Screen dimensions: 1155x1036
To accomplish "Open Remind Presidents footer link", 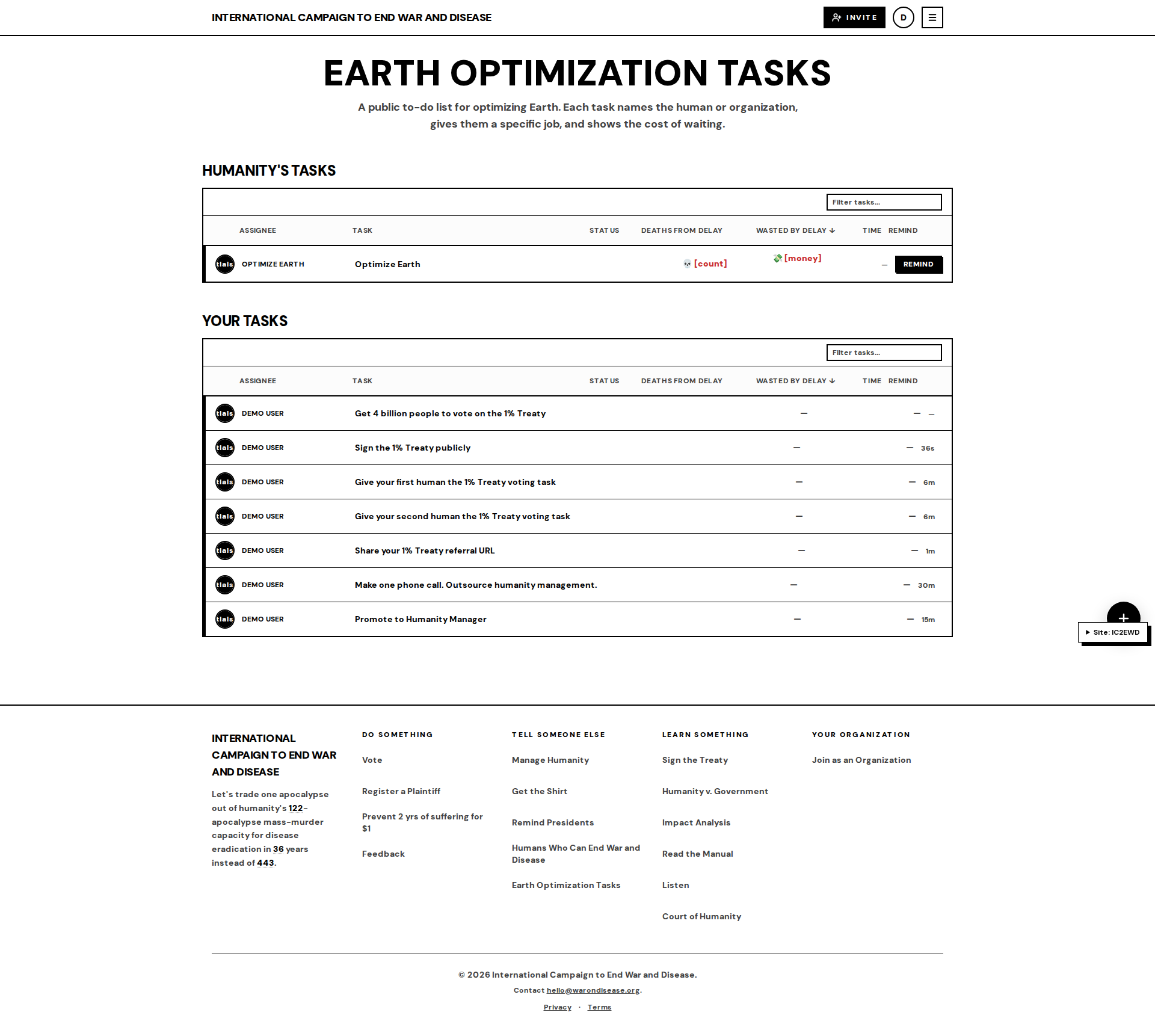I will click(553, 822).
